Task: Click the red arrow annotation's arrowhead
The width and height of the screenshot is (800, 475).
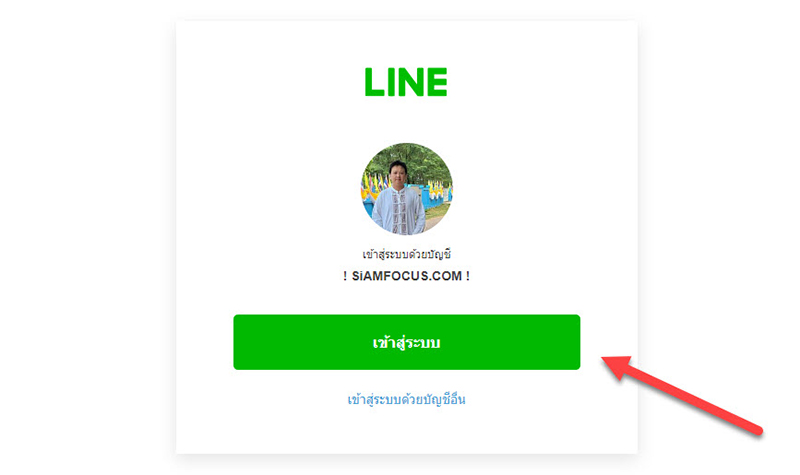Action: pyautogui.click(x=617, y=366)
